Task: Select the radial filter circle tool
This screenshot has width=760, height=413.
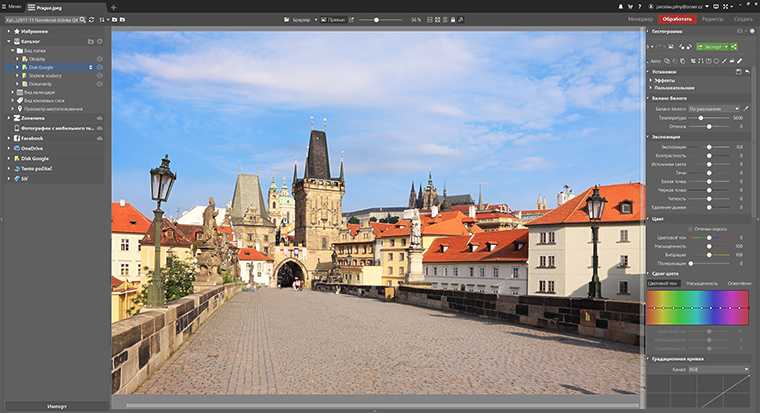Action: point(716,61)
